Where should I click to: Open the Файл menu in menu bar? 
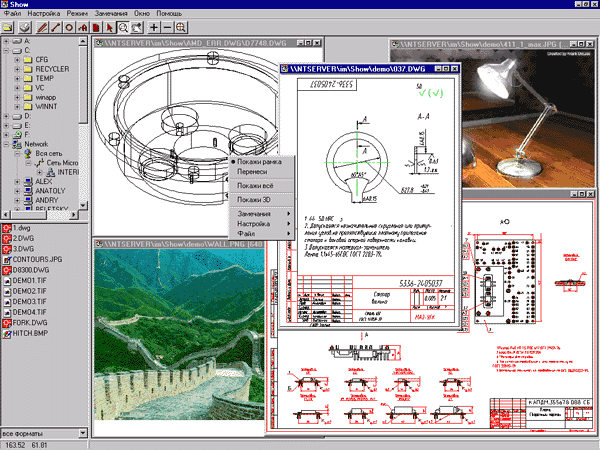coord(12,13)
